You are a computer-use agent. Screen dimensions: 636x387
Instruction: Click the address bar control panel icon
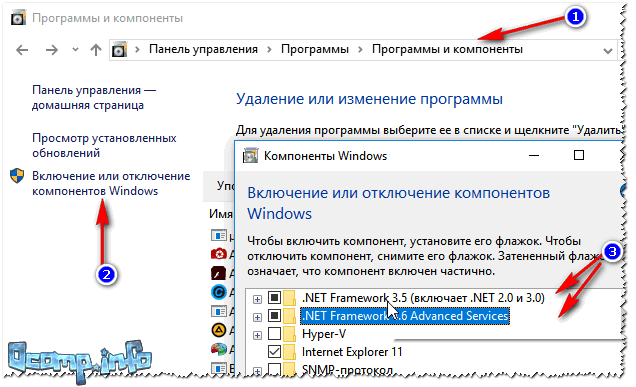(x=119, y=50)
